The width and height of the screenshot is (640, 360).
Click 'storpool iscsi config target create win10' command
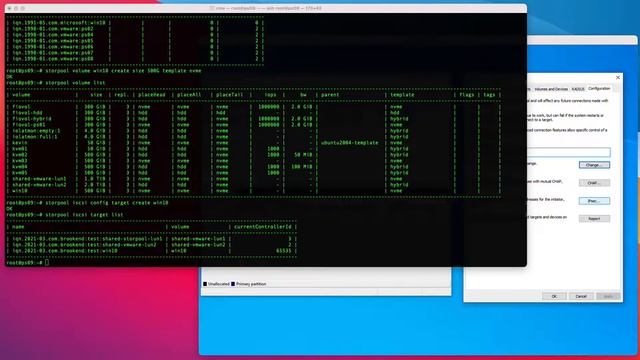pyautogui.click(x=107, y=202)
